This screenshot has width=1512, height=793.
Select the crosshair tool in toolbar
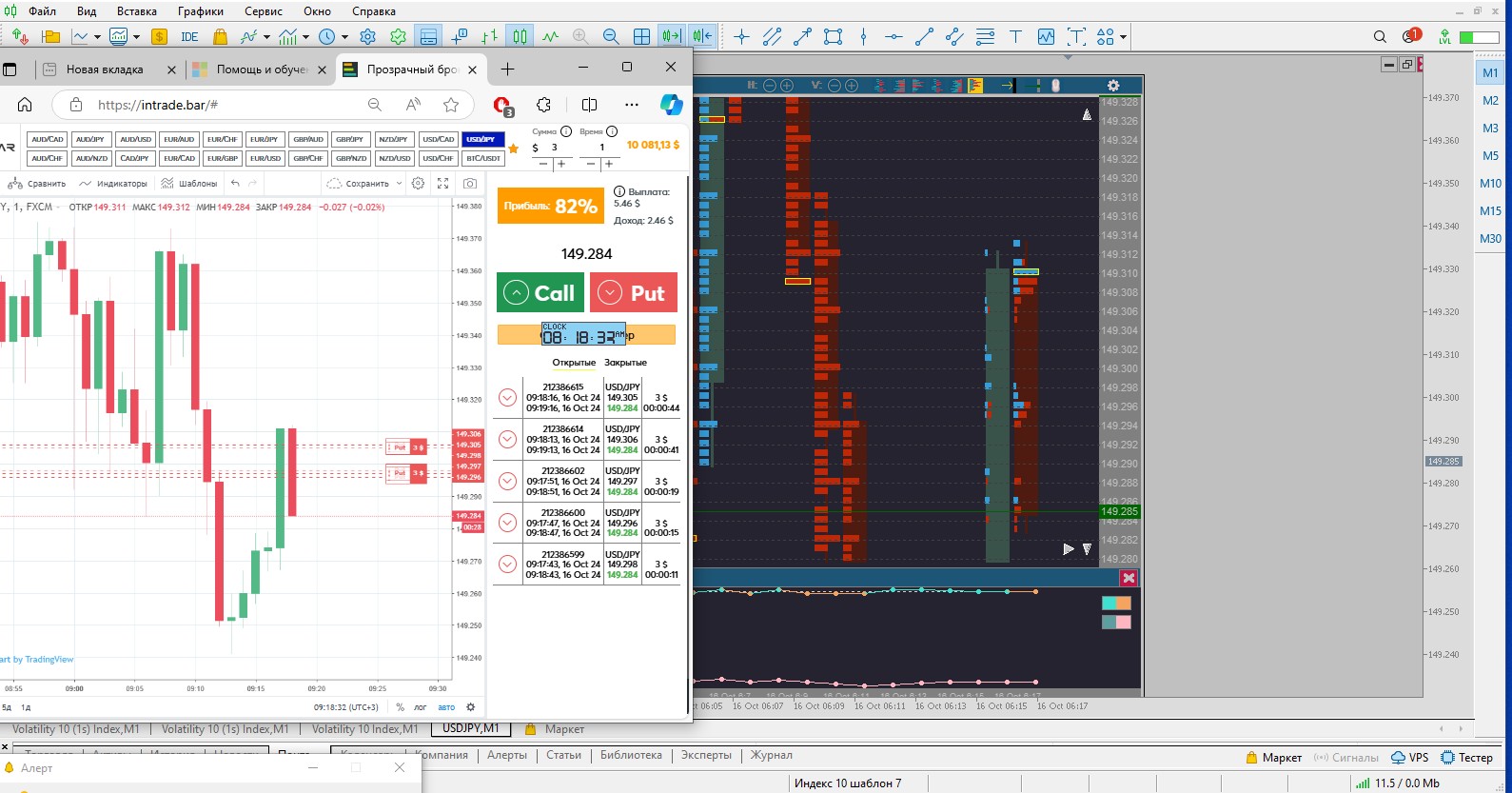point(742,37)
